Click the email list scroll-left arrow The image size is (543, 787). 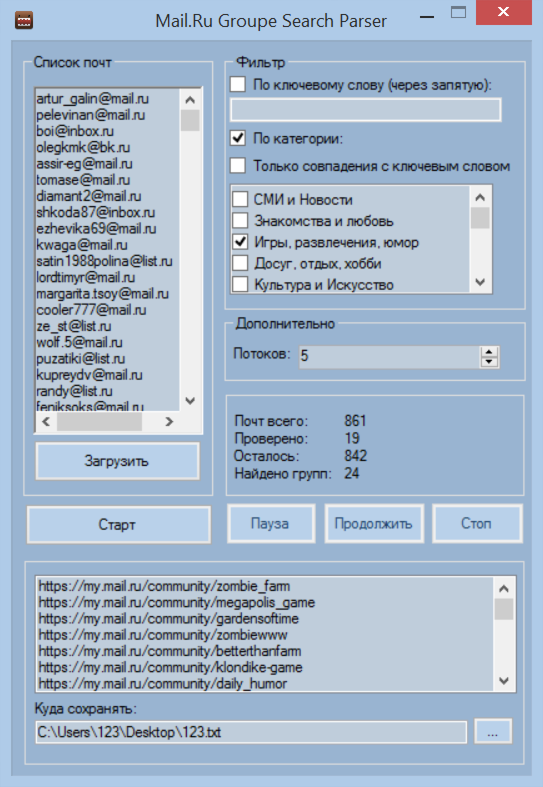click(46, 422)
